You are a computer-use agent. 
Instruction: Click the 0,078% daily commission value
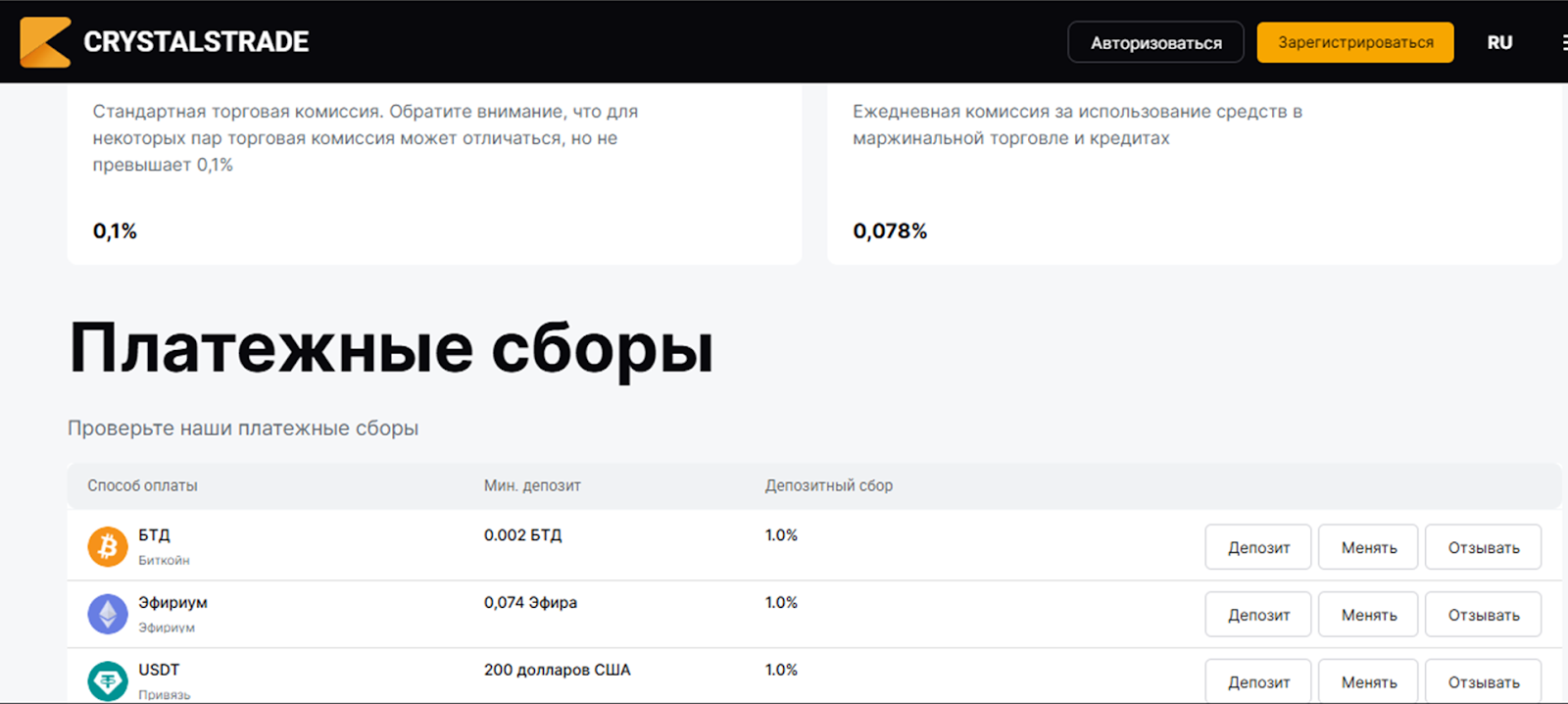890,231
